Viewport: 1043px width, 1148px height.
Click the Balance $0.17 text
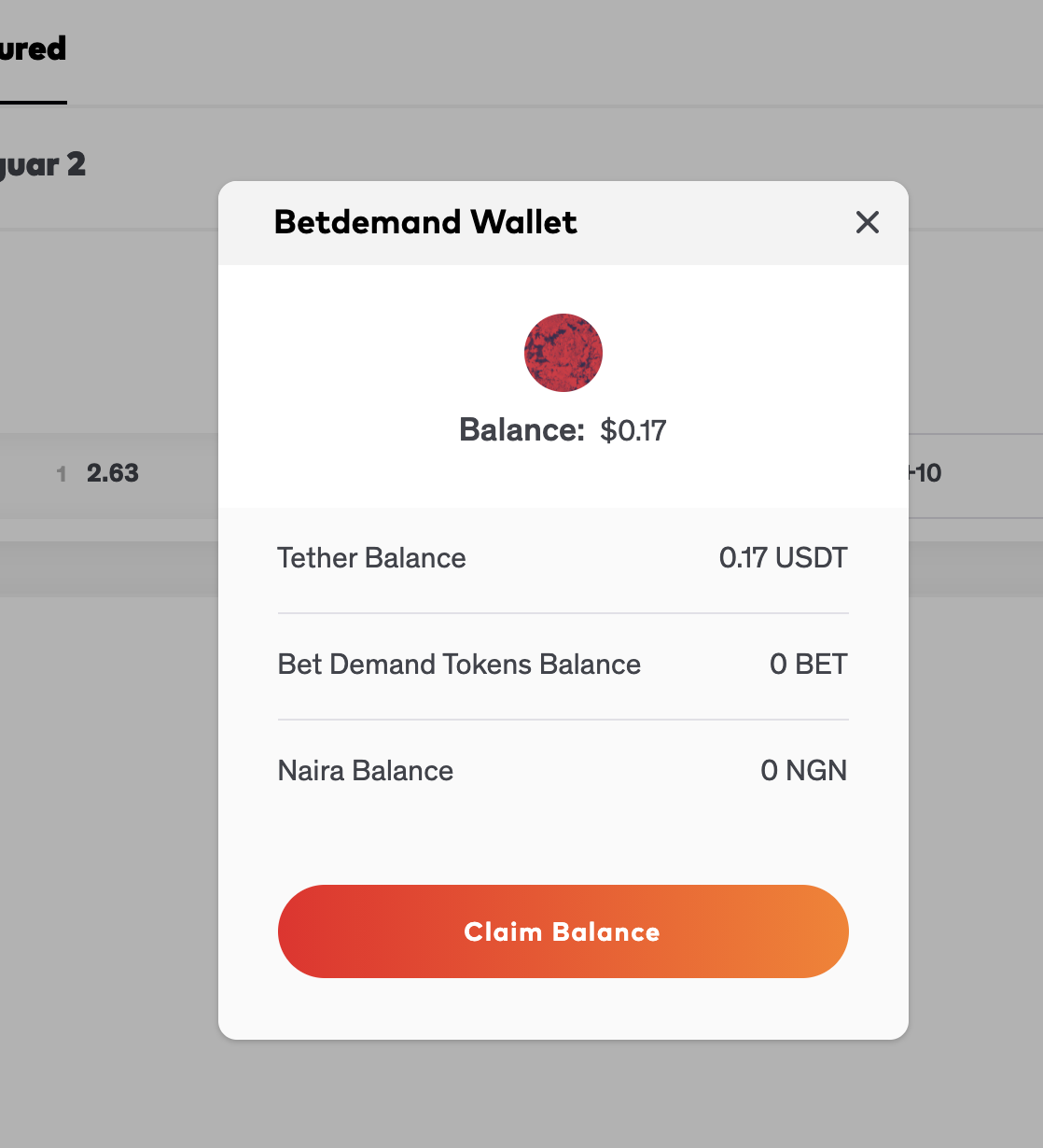[563, 430]
